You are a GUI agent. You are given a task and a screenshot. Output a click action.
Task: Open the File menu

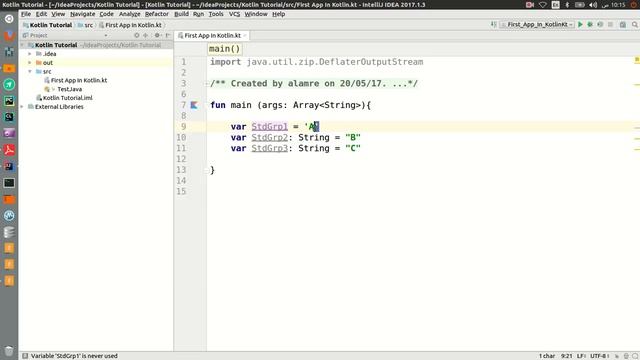coord(26,14)
